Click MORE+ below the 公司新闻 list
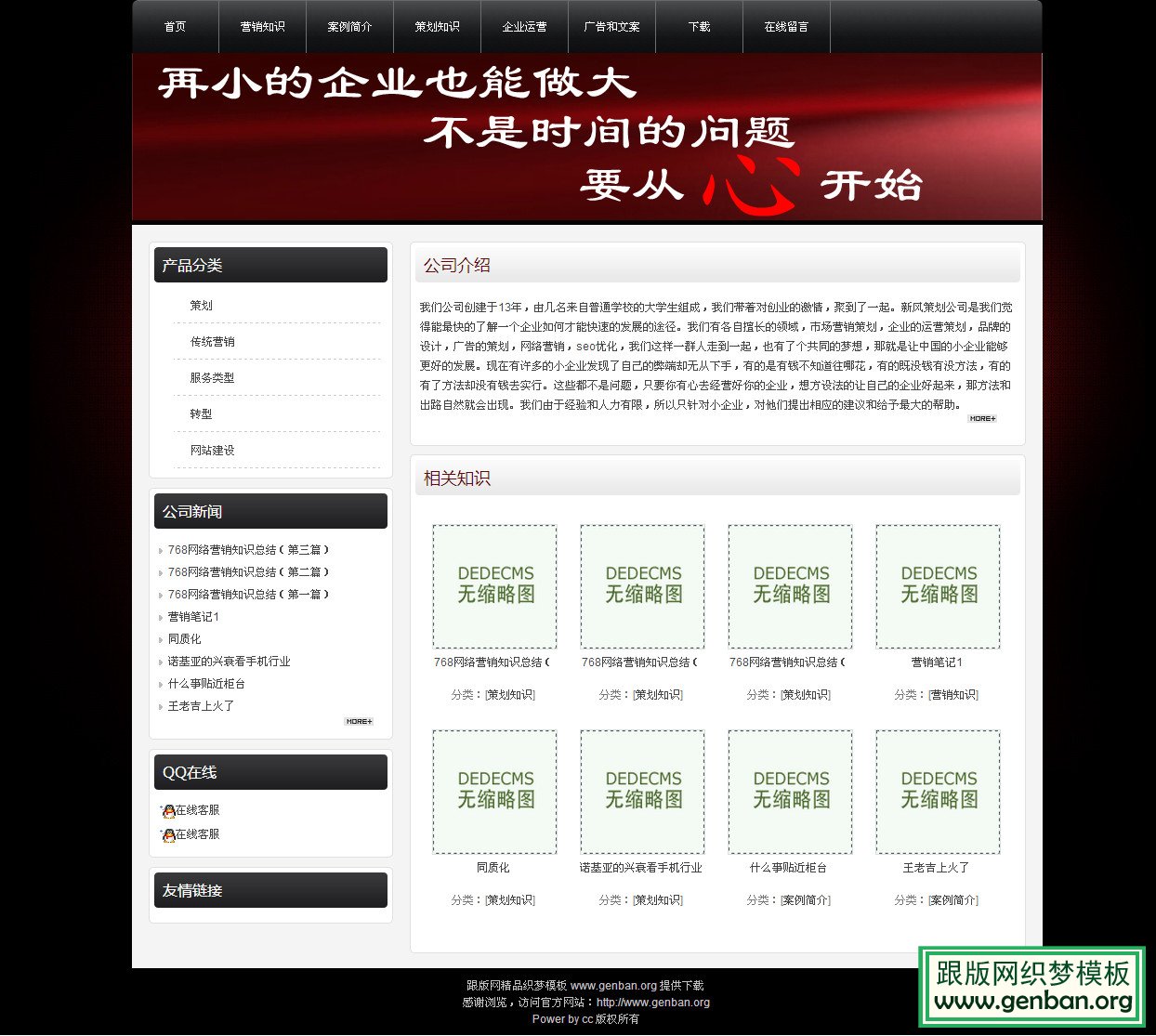 (x=359, y=721)
